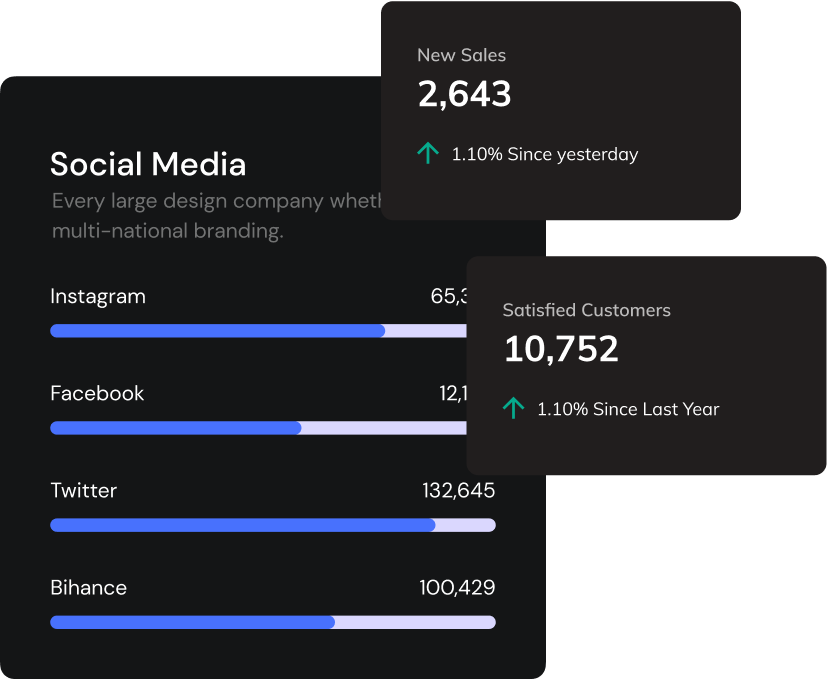The height and width of the screenshot is (679, 827).
Task: Click the New Sales card title
Action: (461, 55)
